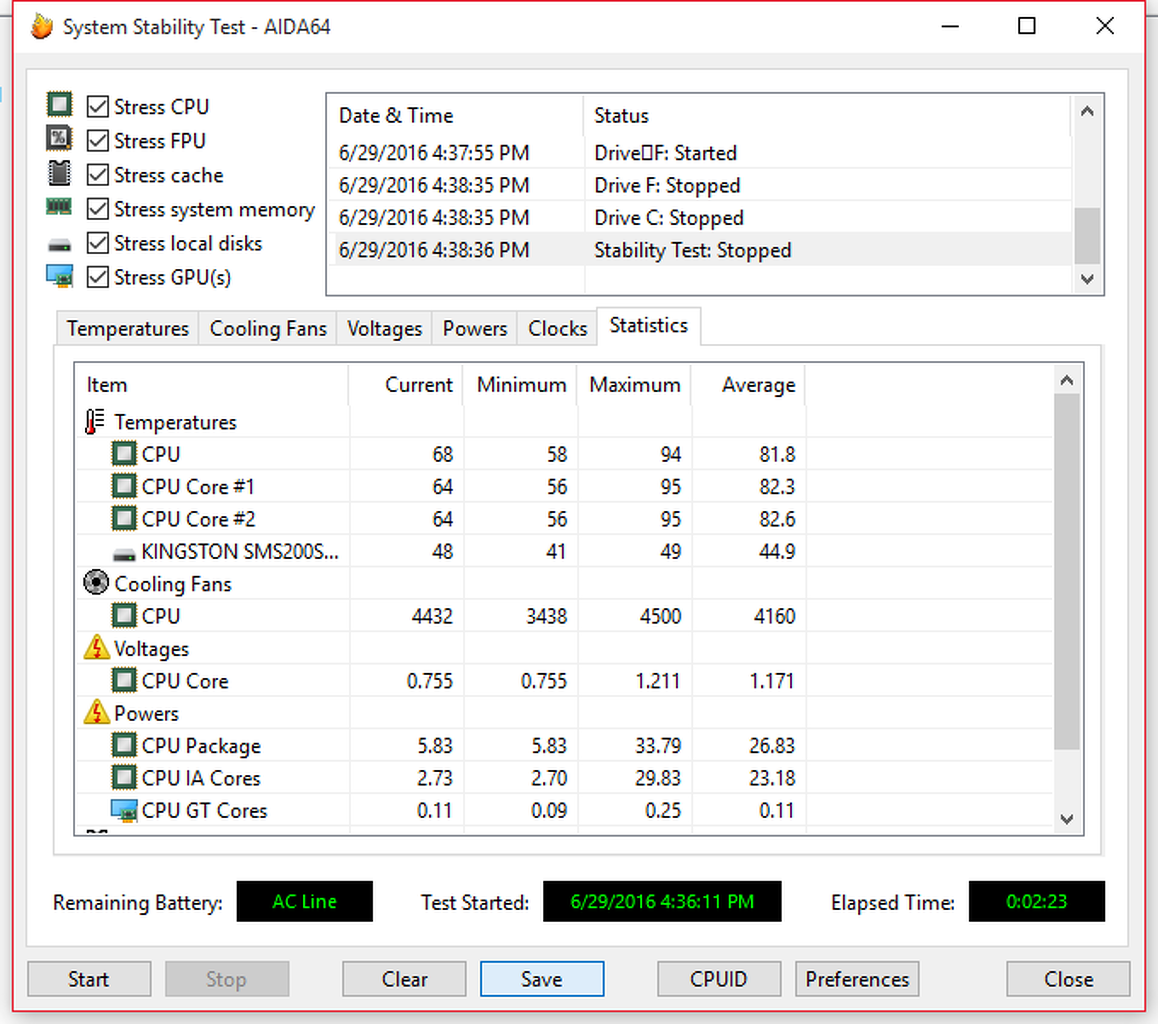Click the cache chip icon beside Stress cache
The image size is (1158, 1024).
pos(59,173)
